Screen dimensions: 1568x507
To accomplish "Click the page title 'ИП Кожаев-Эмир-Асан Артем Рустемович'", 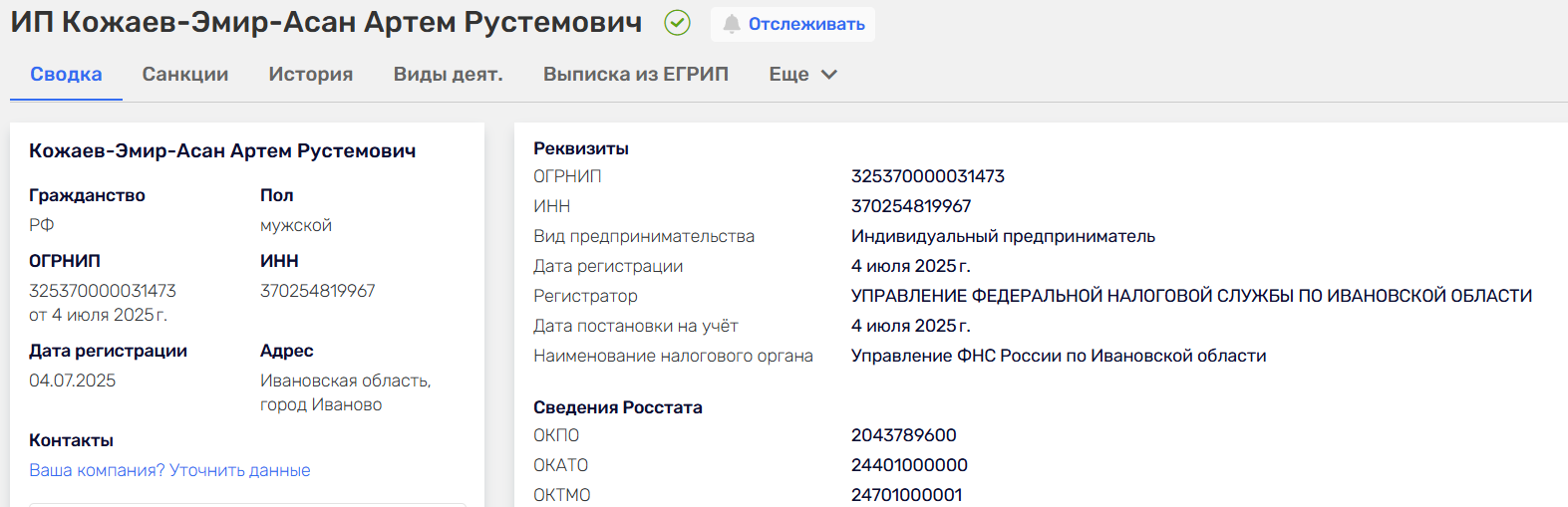I will [326, 23].
